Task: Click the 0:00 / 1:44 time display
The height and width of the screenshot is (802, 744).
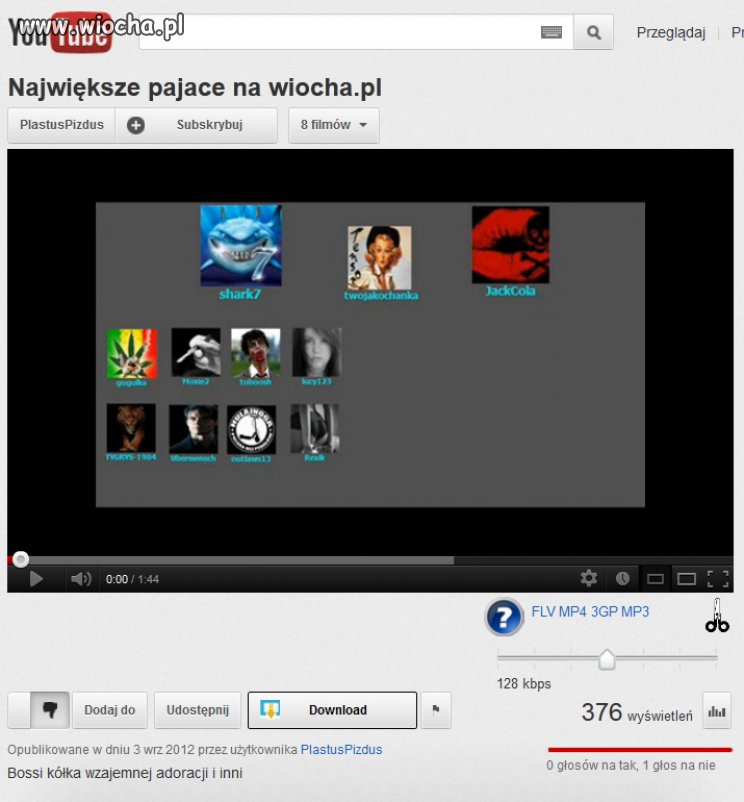Action: click(132, 580)
